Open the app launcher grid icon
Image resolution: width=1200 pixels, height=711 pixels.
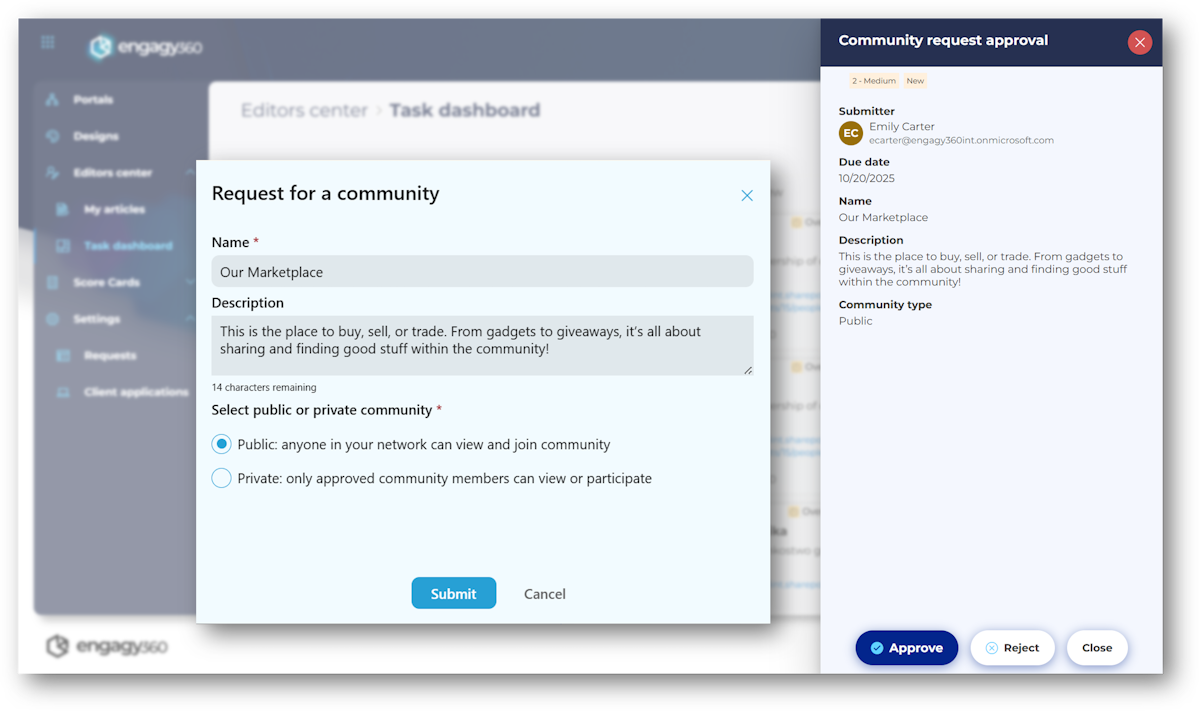click(48, 42)
